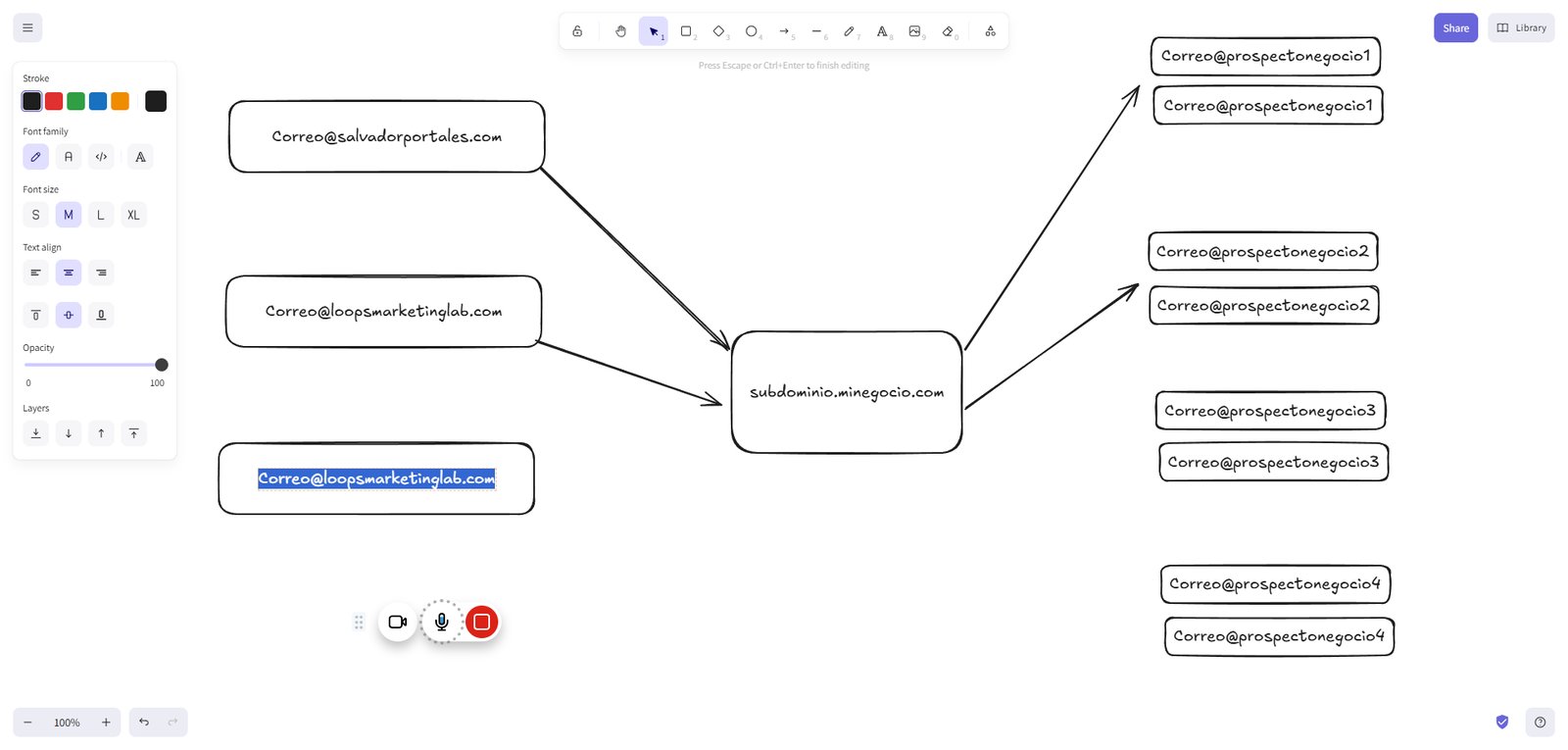
Task: Choose the code font family
Action: tap(101, 157)
